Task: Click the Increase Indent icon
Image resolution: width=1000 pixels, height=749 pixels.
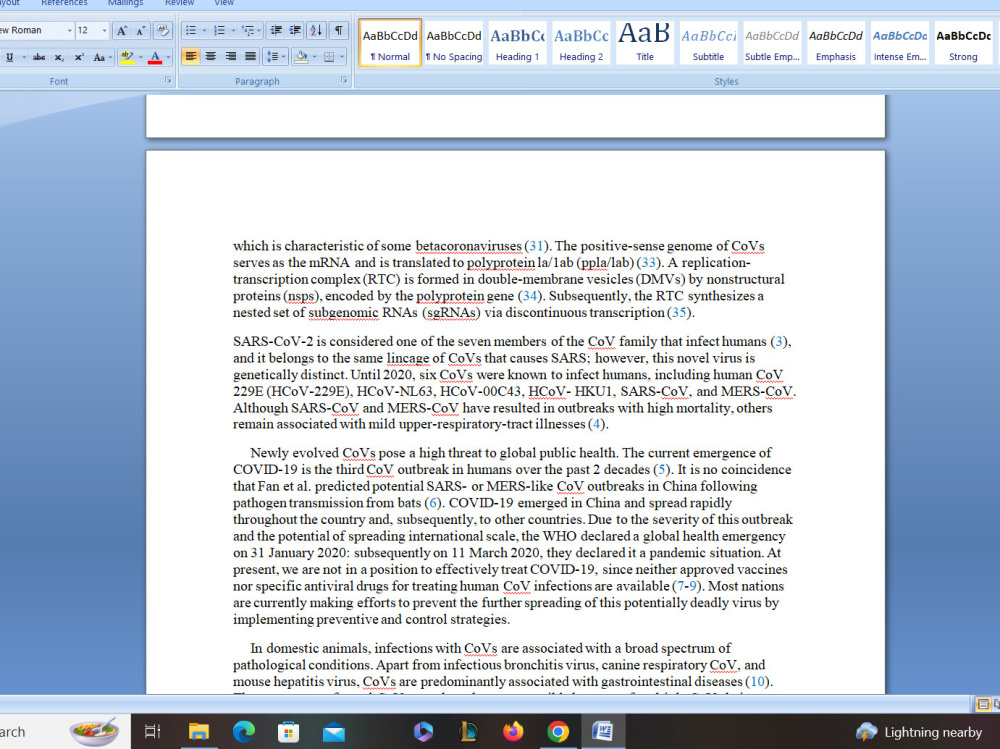Action: click(295, 30)
